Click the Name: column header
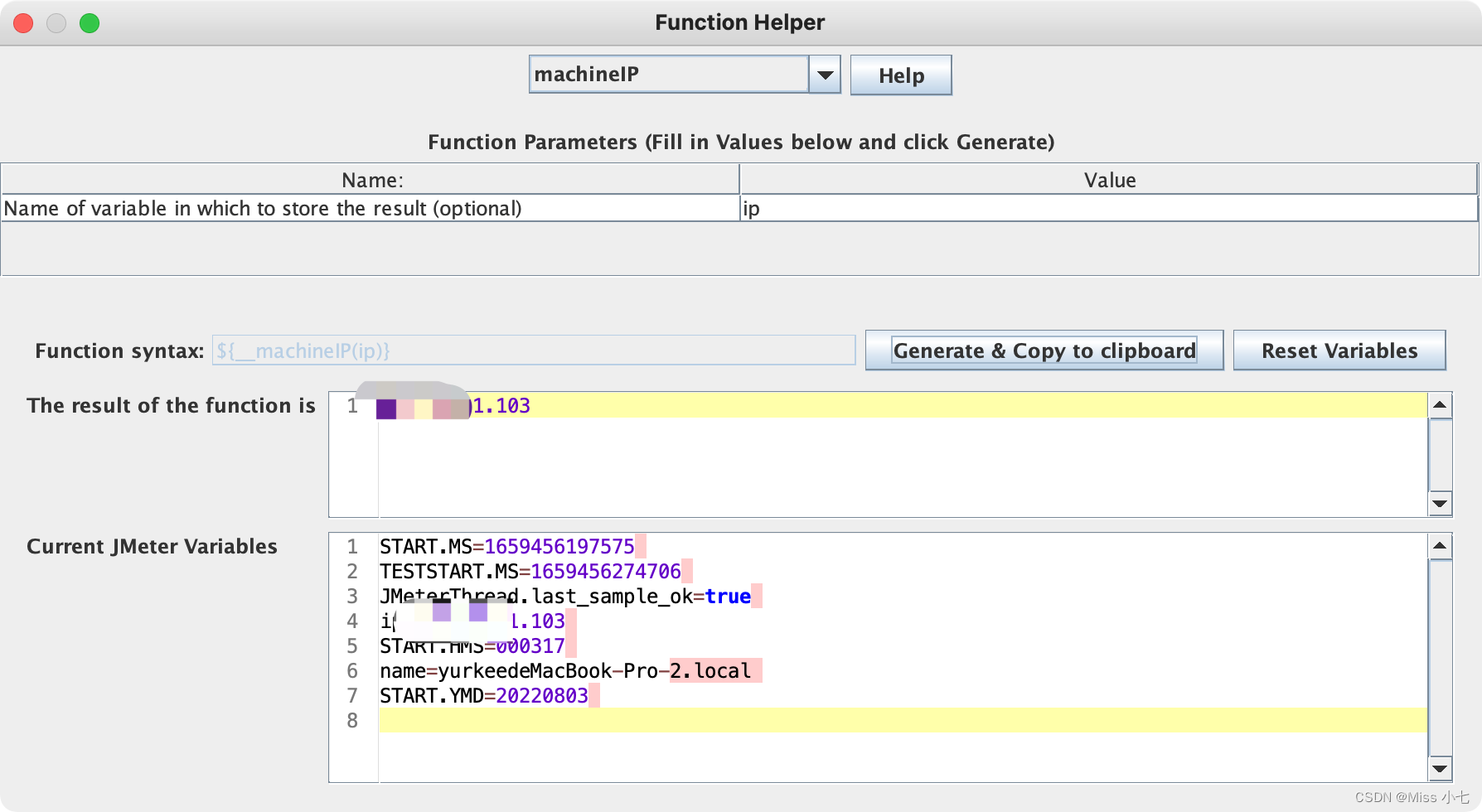This screenshot has width=1482, height=812. coord(370,180)
